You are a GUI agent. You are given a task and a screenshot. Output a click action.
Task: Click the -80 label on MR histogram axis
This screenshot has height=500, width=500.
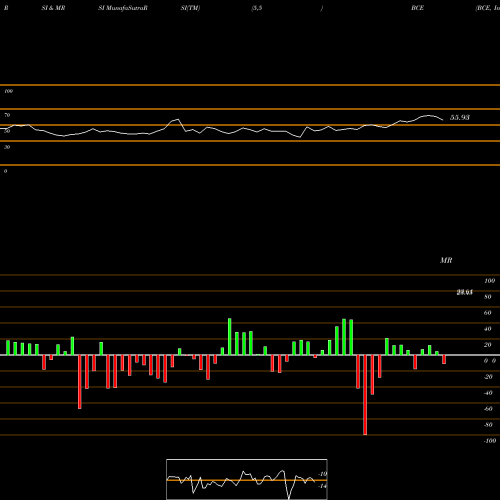(x=488, y=425)
